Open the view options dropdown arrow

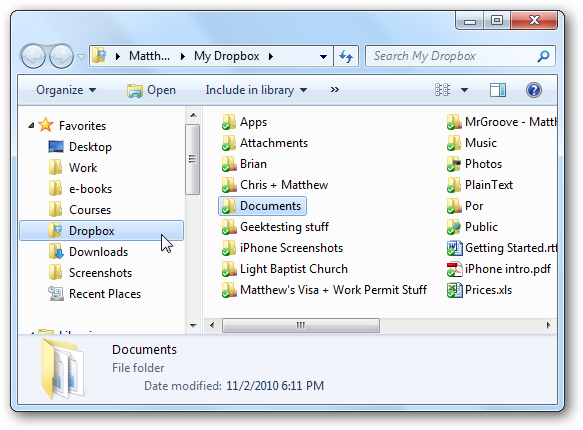point(464,90)
